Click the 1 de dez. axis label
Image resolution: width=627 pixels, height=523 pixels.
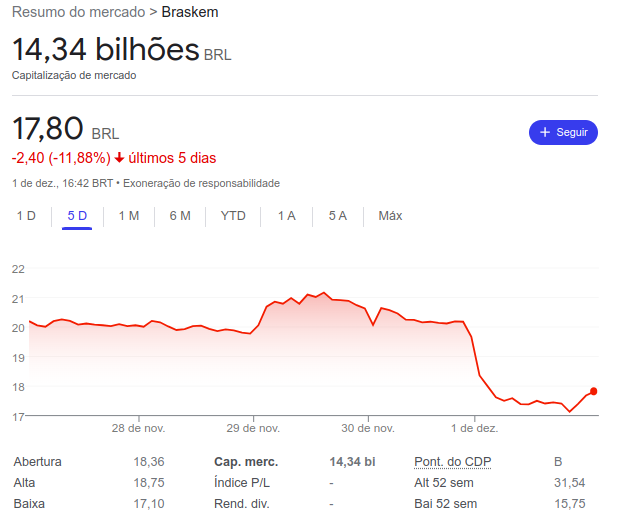tap(475, 428)
